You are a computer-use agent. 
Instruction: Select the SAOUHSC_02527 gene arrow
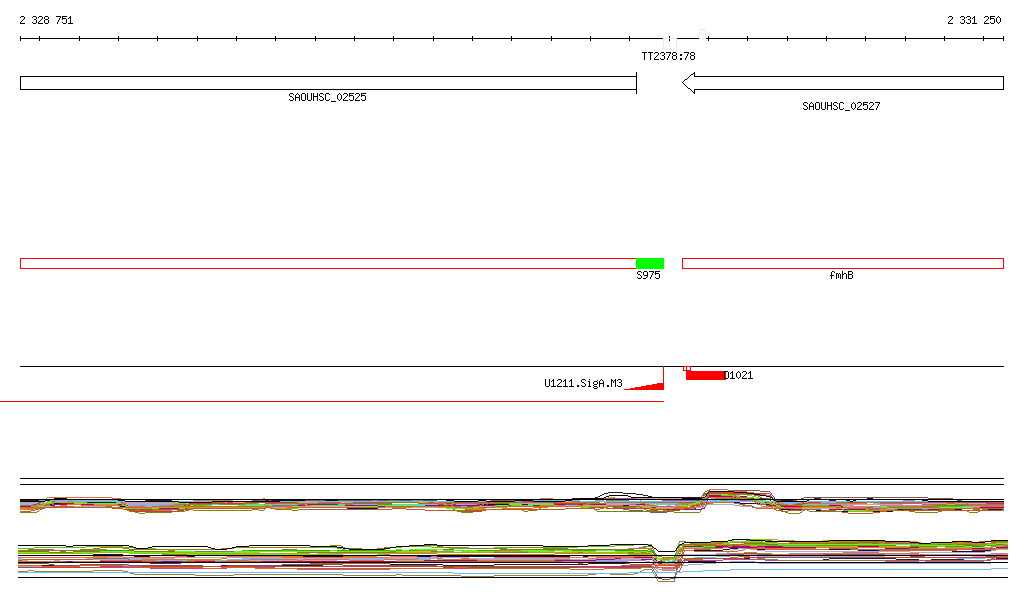pyautogui.click(x=842, y=83)
